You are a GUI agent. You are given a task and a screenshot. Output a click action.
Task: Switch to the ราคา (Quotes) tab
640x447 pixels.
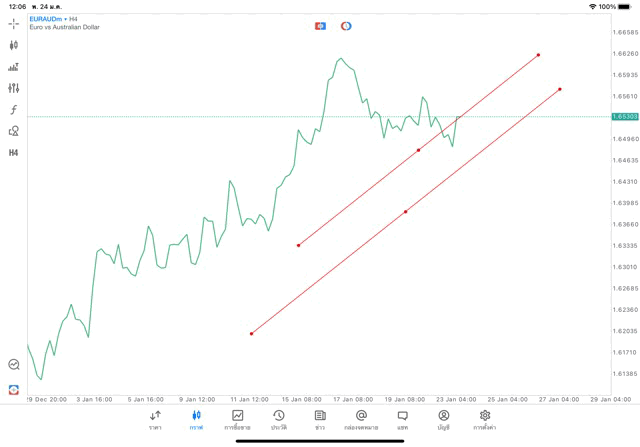[155, 420]
